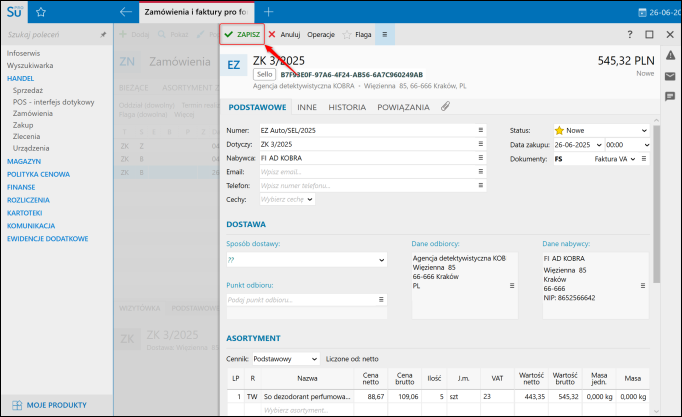Focus Szukaj poleceń search box

51,35
